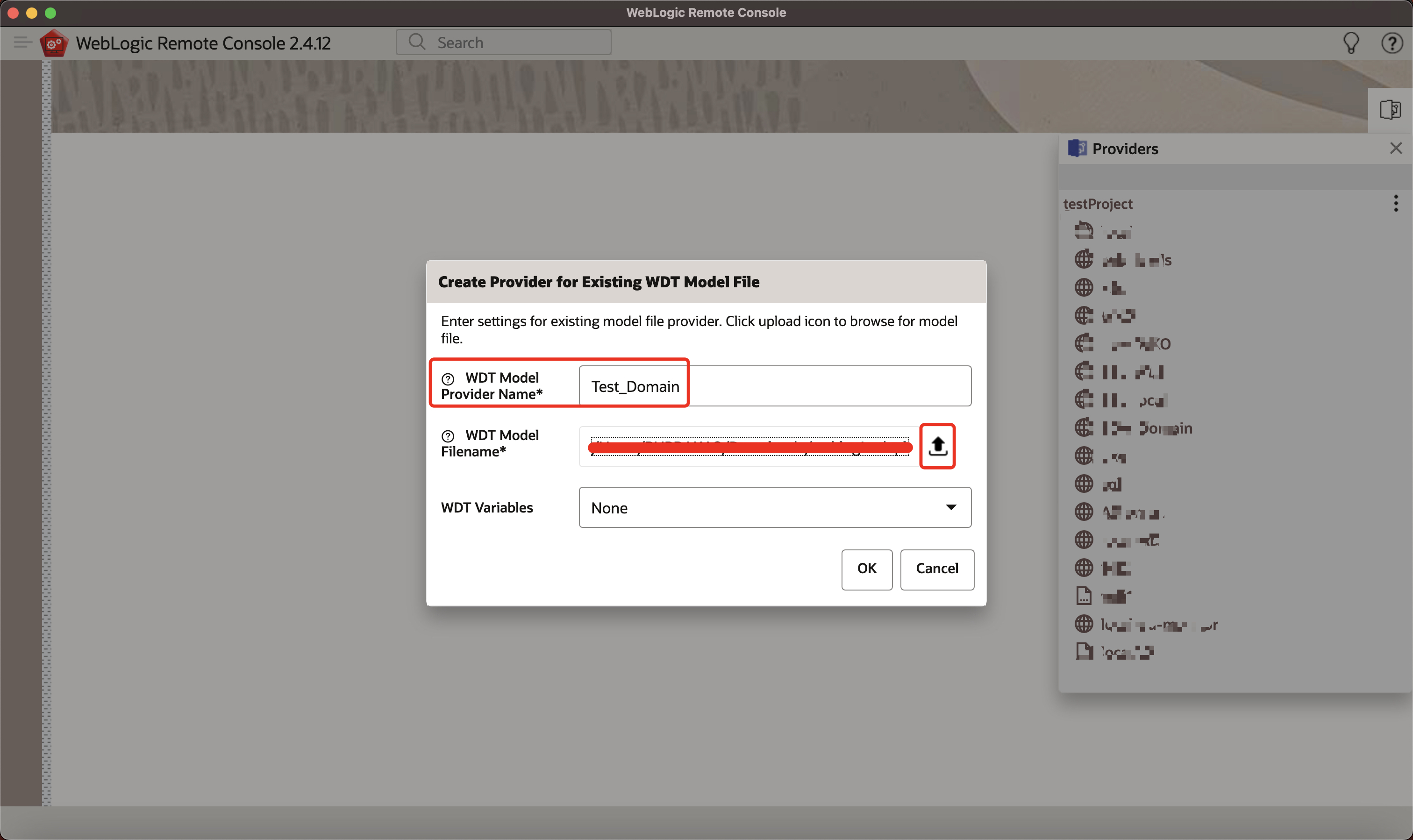1413x840 pixels.
Task: Select the provider ending in Domain
Action: 1146,428
